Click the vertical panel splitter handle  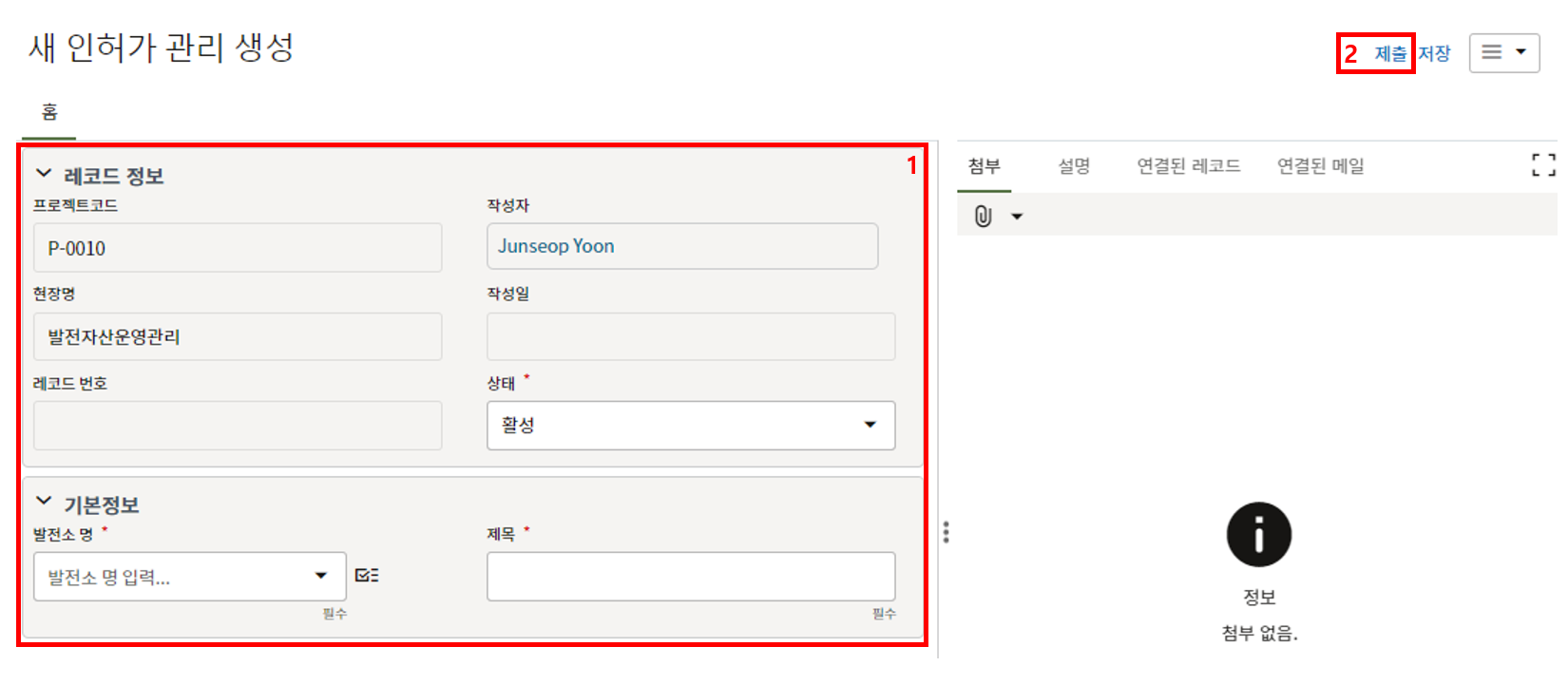pos(946,532)
